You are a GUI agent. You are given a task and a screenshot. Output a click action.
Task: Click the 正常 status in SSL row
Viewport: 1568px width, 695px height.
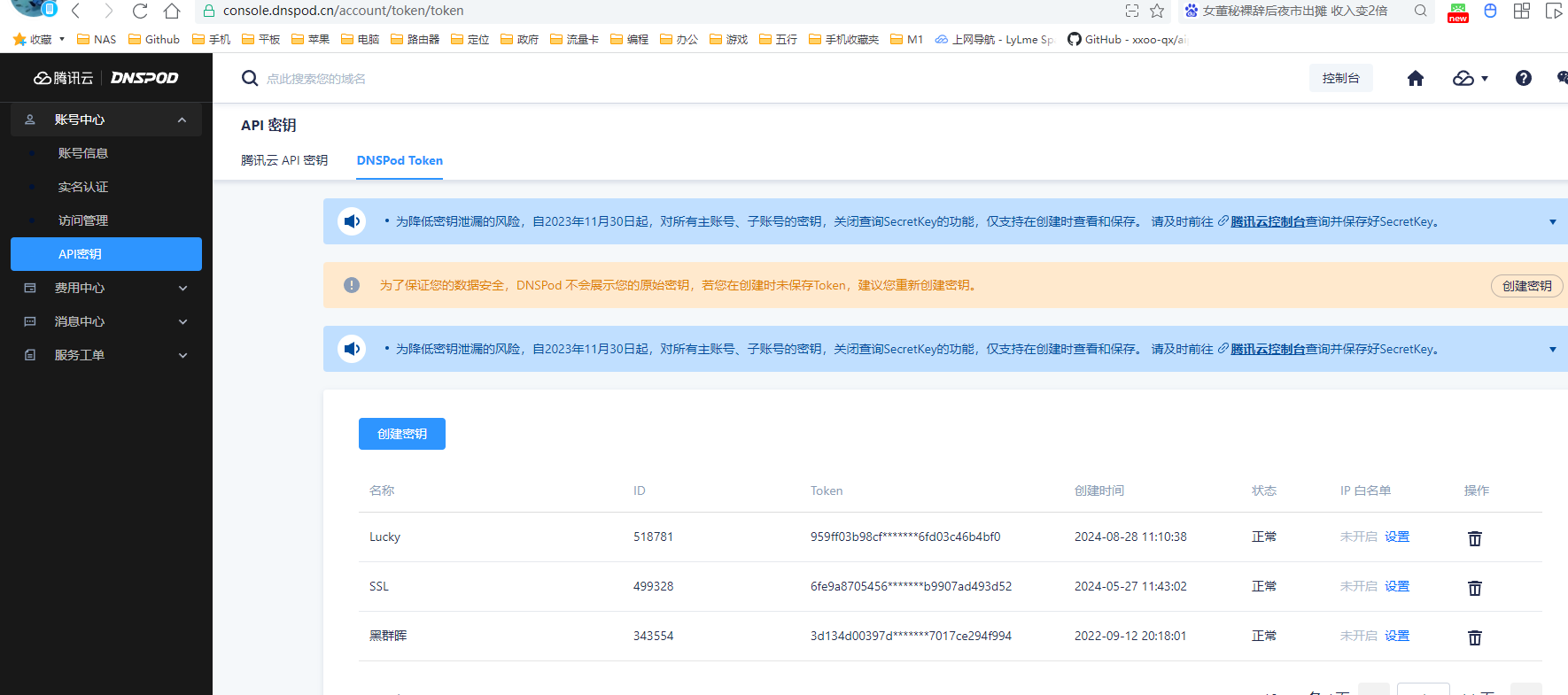point(1264,586)
